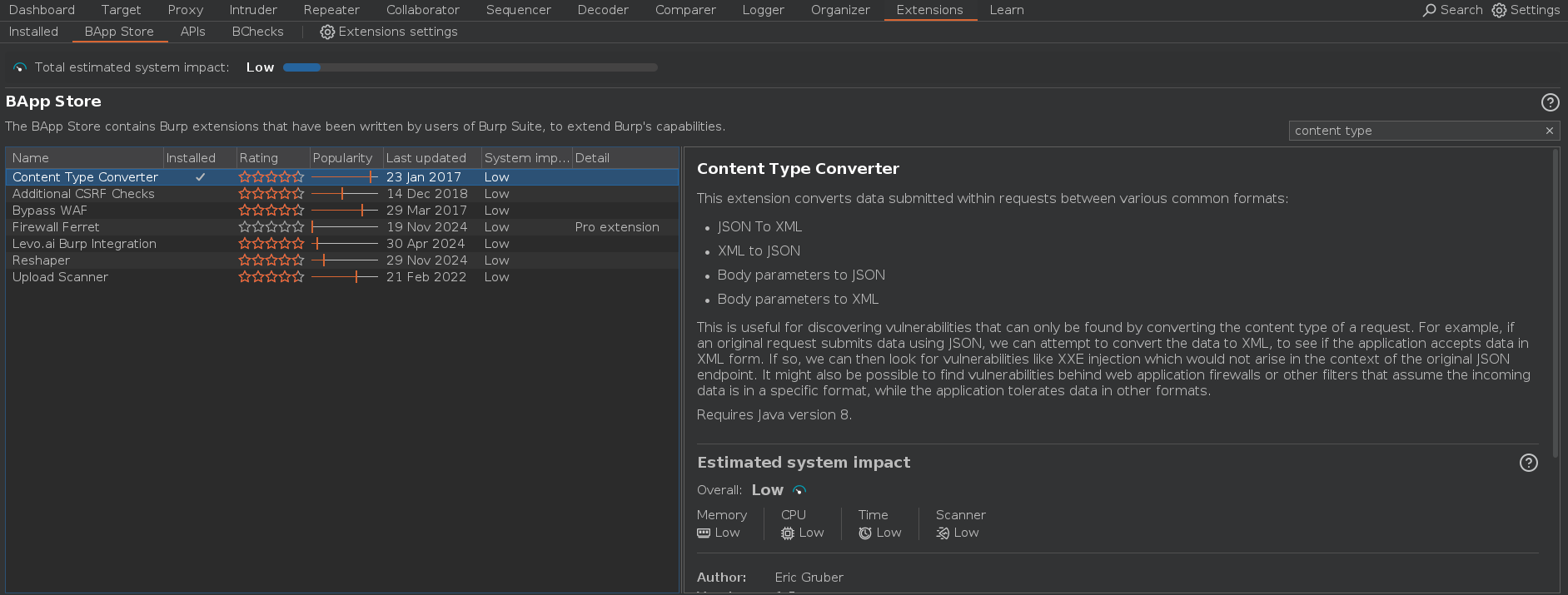
Task: Click the popularity bar for Content Type Converter
Action: point(345,177)
